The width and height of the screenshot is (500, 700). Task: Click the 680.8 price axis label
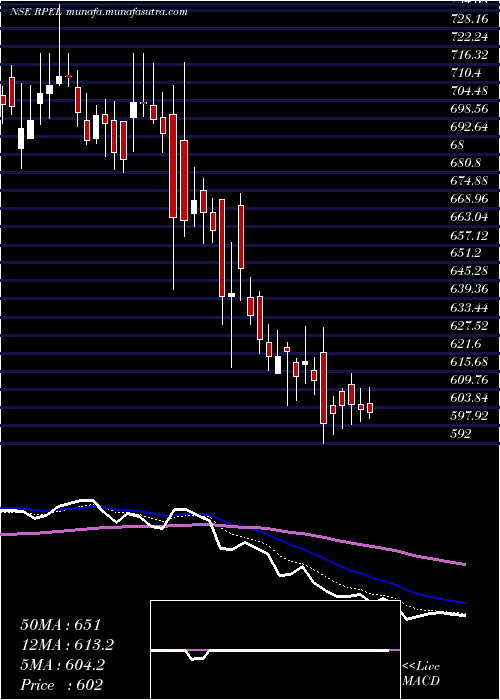tap(466, 163)
